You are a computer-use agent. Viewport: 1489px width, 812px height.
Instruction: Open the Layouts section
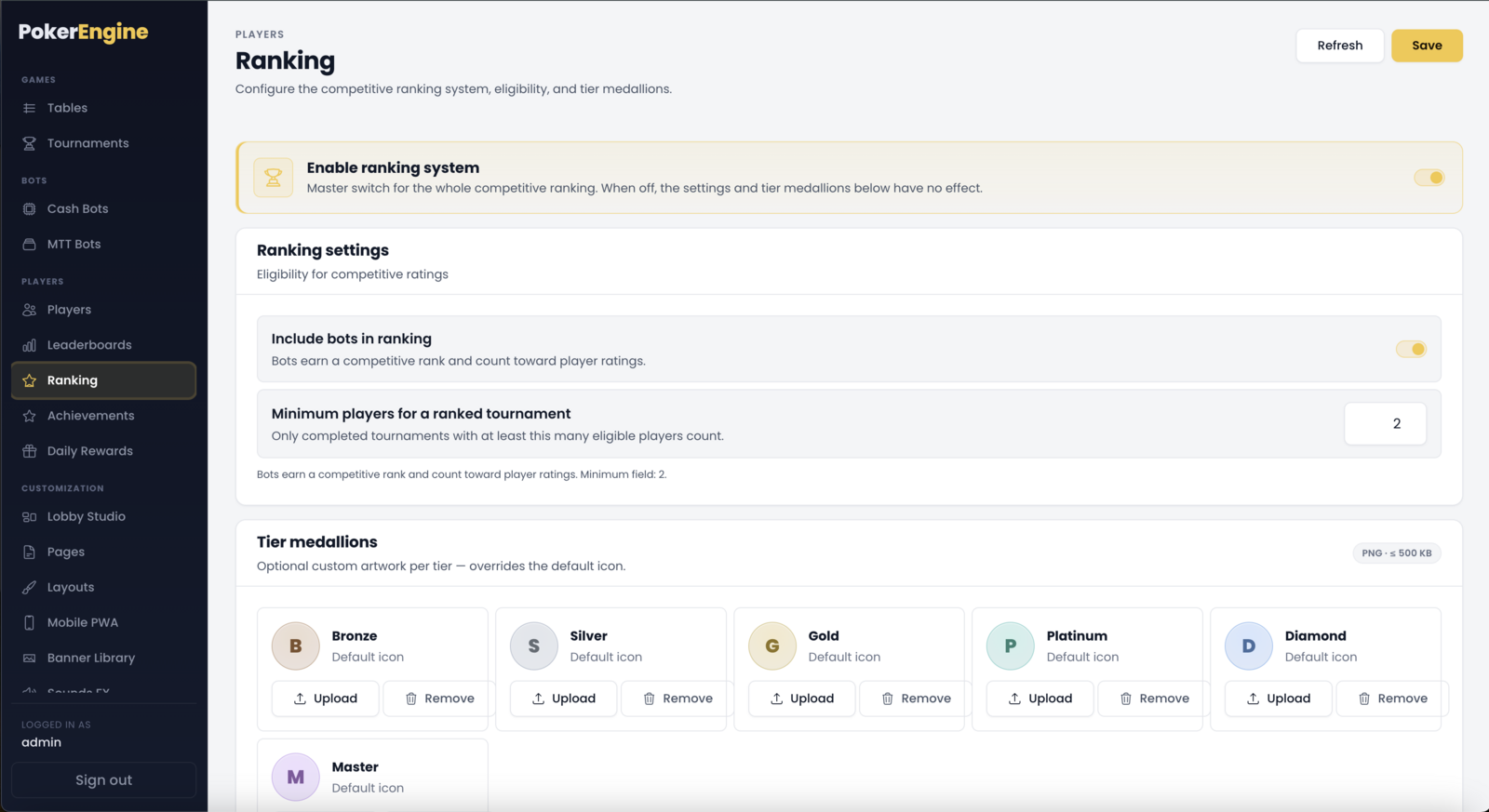[x=103, y=588]
